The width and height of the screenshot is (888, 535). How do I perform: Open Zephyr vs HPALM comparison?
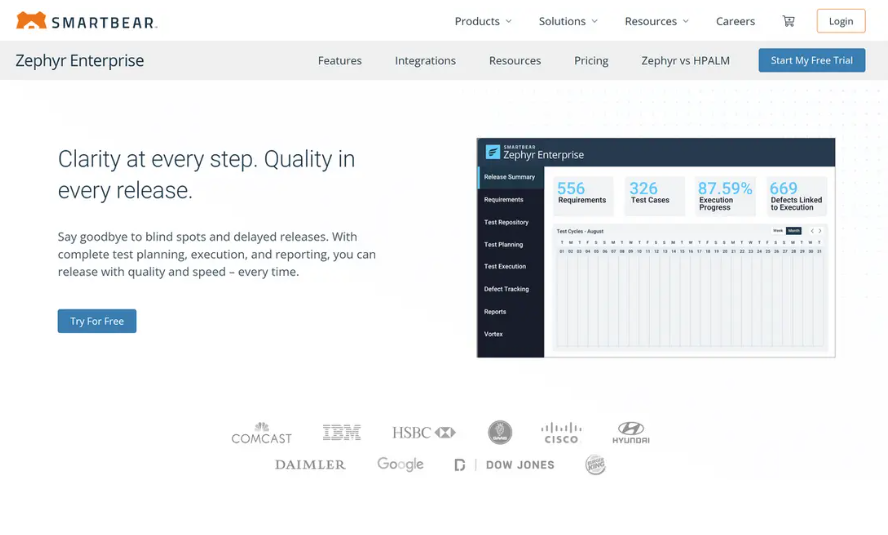pyautogui.click(x=685, y=61)
